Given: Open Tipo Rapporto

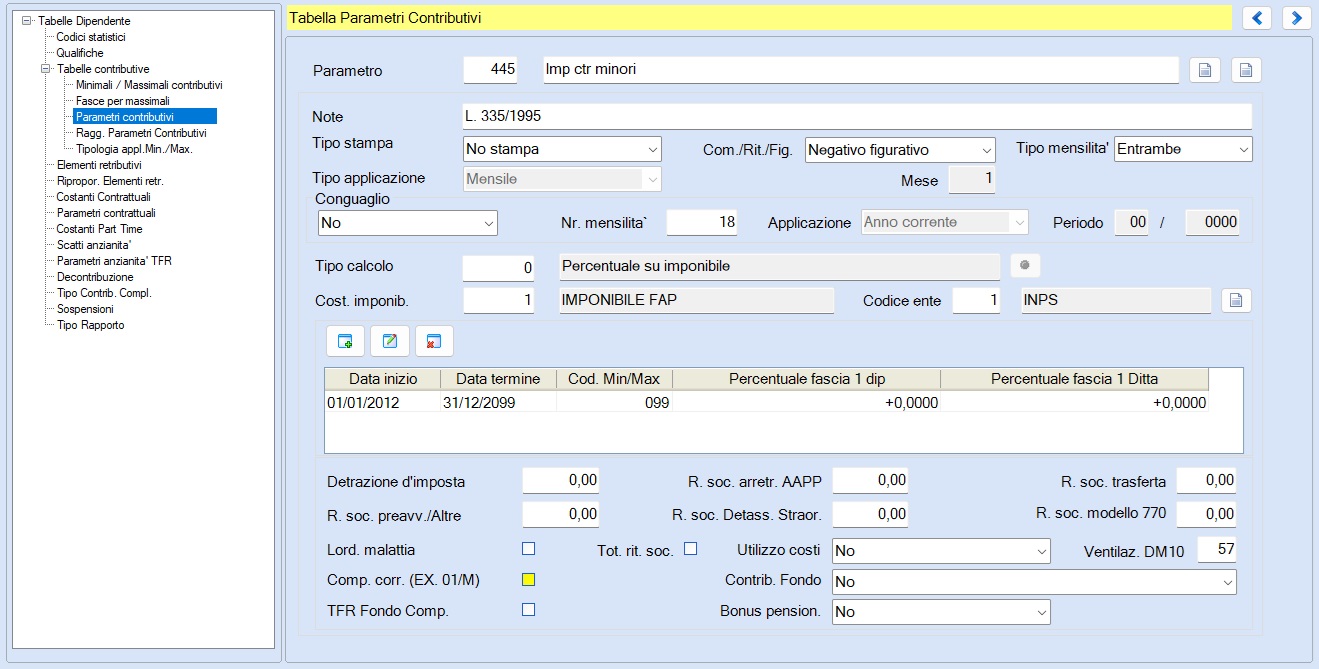Looking at the screenshot, I should click(91, 325).
